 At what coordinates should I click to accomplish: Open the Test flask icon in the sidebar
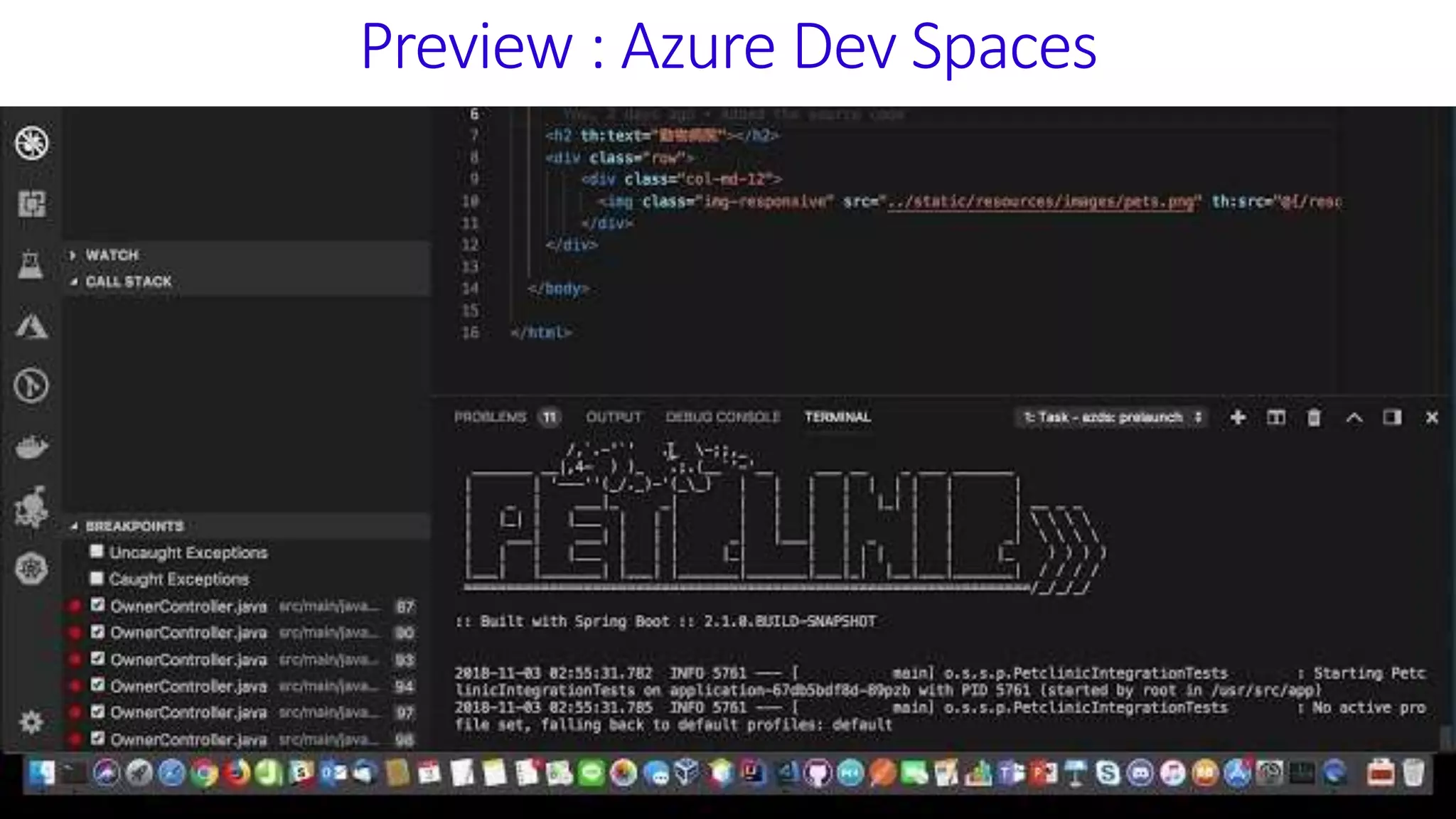[x=31, y=264]
